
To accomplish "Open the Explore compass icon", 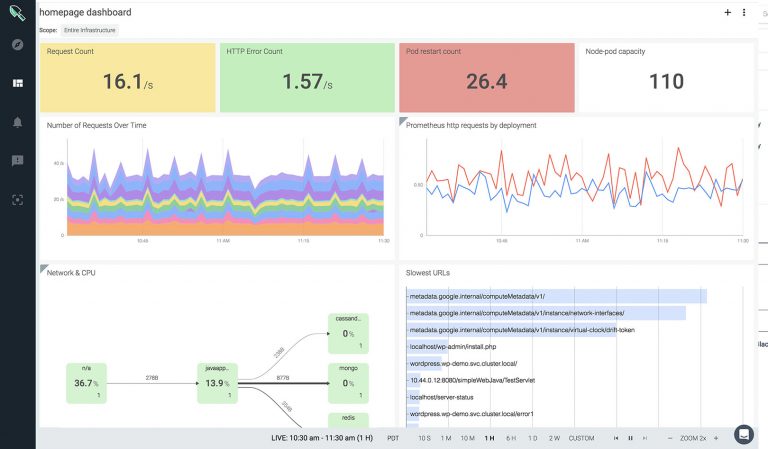I will [x=17, y=45].
